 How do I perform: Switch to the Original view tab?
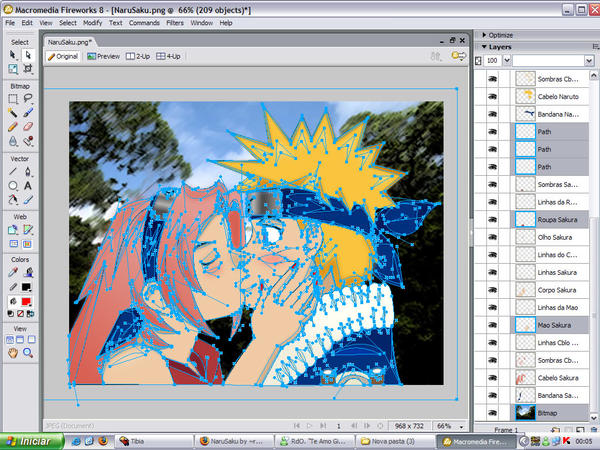[x=63, y=57]
